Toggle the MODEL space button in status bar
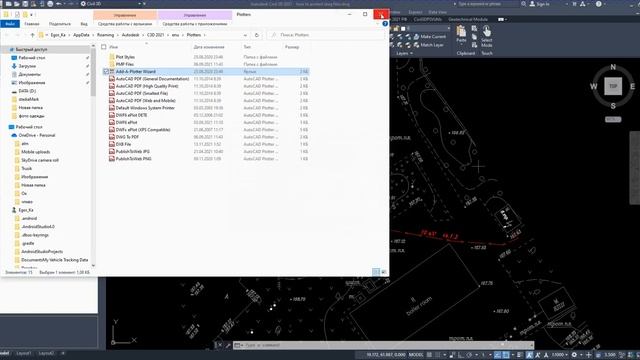Viewport: 640px width, 360px height. 416,355
